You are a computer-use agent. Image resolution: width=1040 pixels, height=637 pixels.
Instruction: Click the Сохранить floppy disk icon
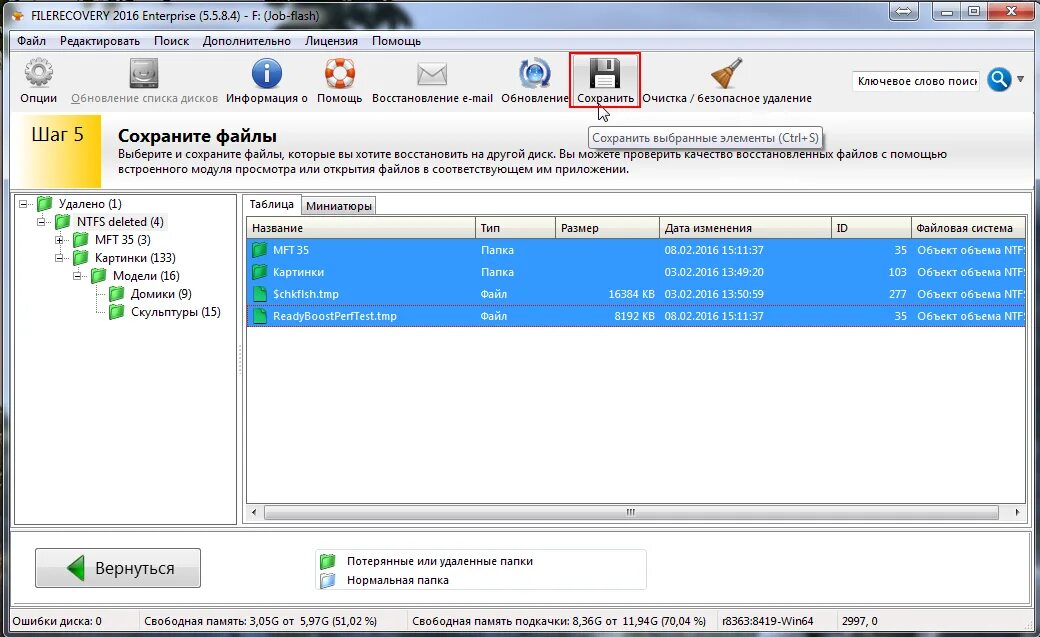(605, 73)
